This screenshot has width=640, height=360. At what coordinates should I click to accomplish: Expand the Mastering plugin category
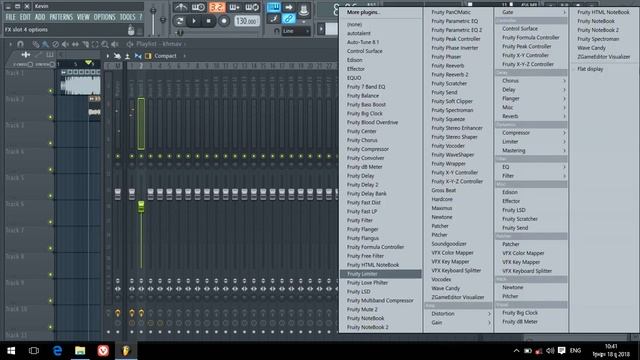pyautogui.click(x=531, y=151)
